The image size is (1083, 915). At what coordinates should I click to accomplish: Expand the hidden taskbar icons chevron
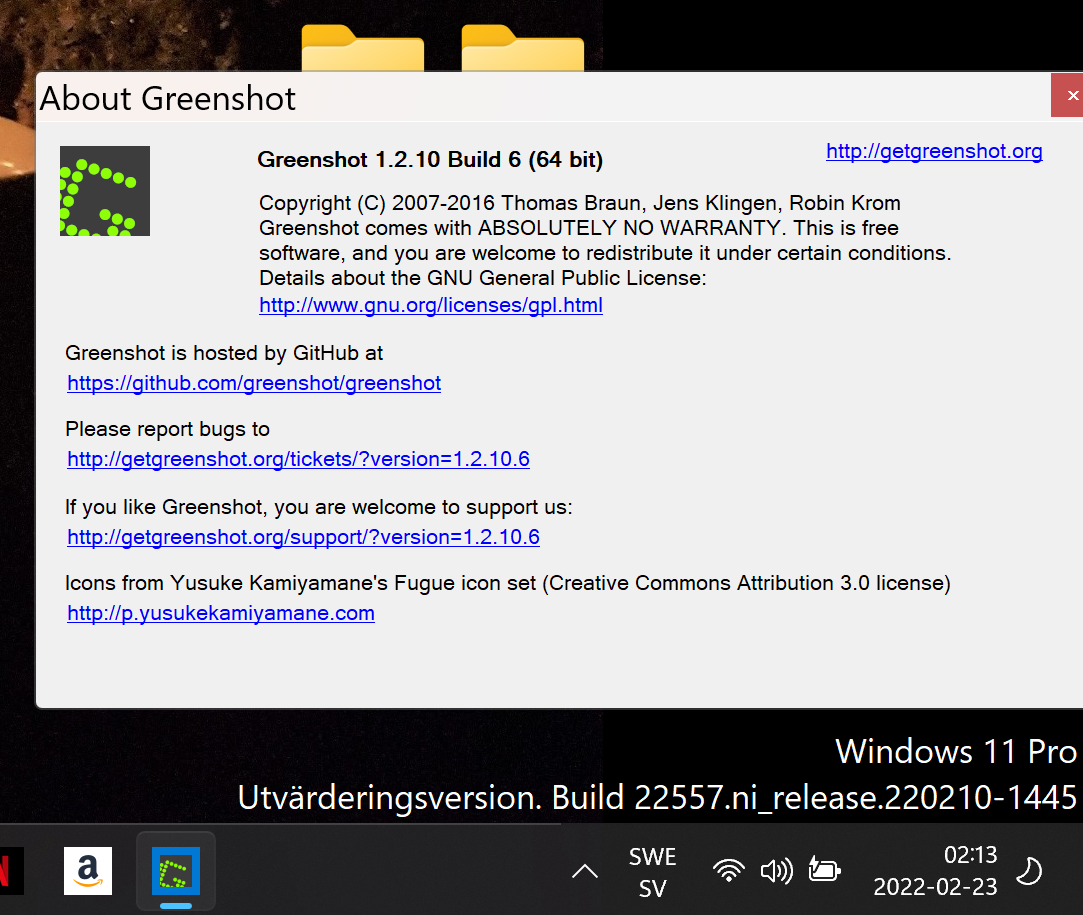click(584, 871)
